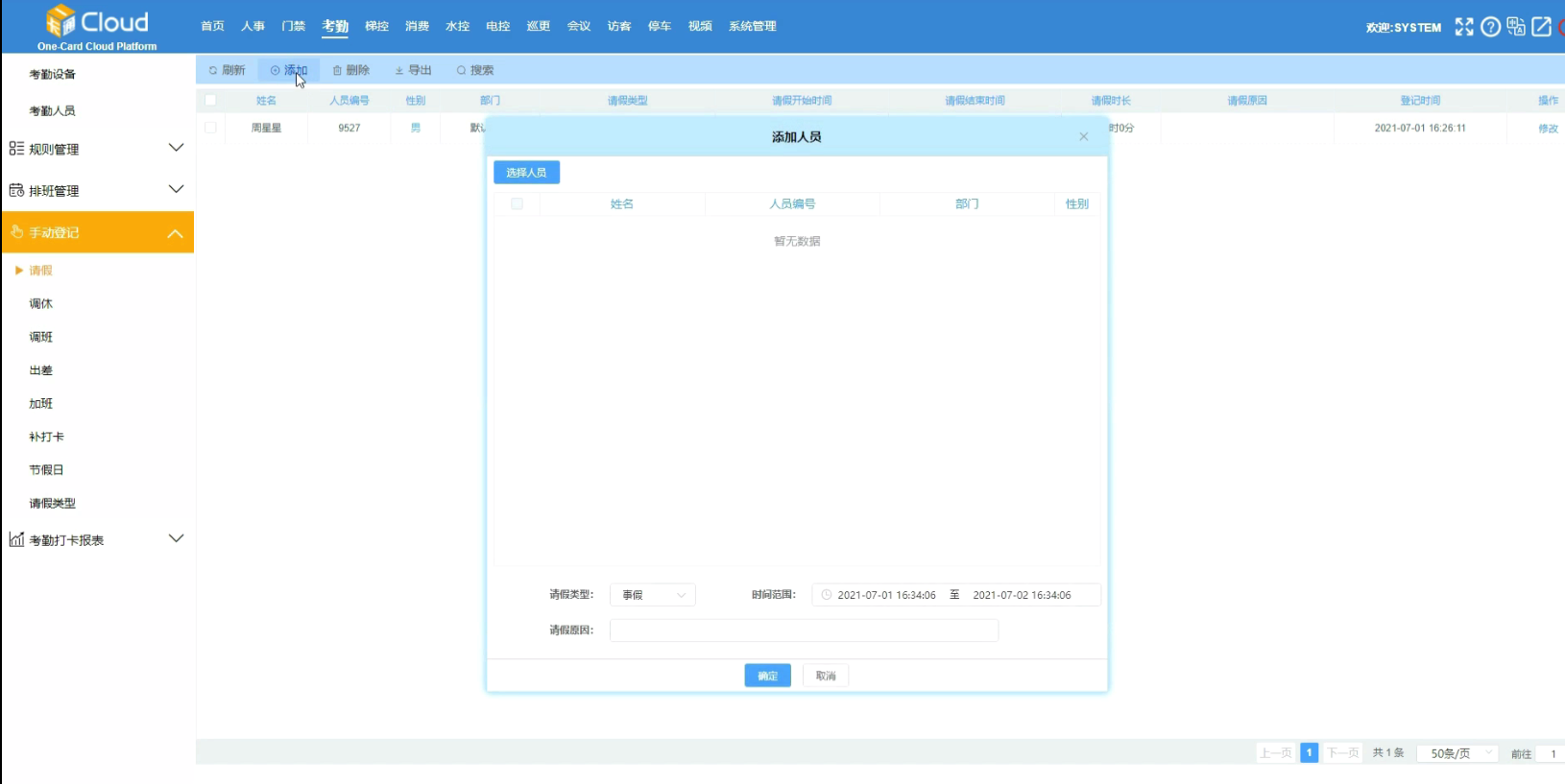Click the 搜索 search toolbar icon
The height and width of the screenshot is (784, 1565).
462,70
